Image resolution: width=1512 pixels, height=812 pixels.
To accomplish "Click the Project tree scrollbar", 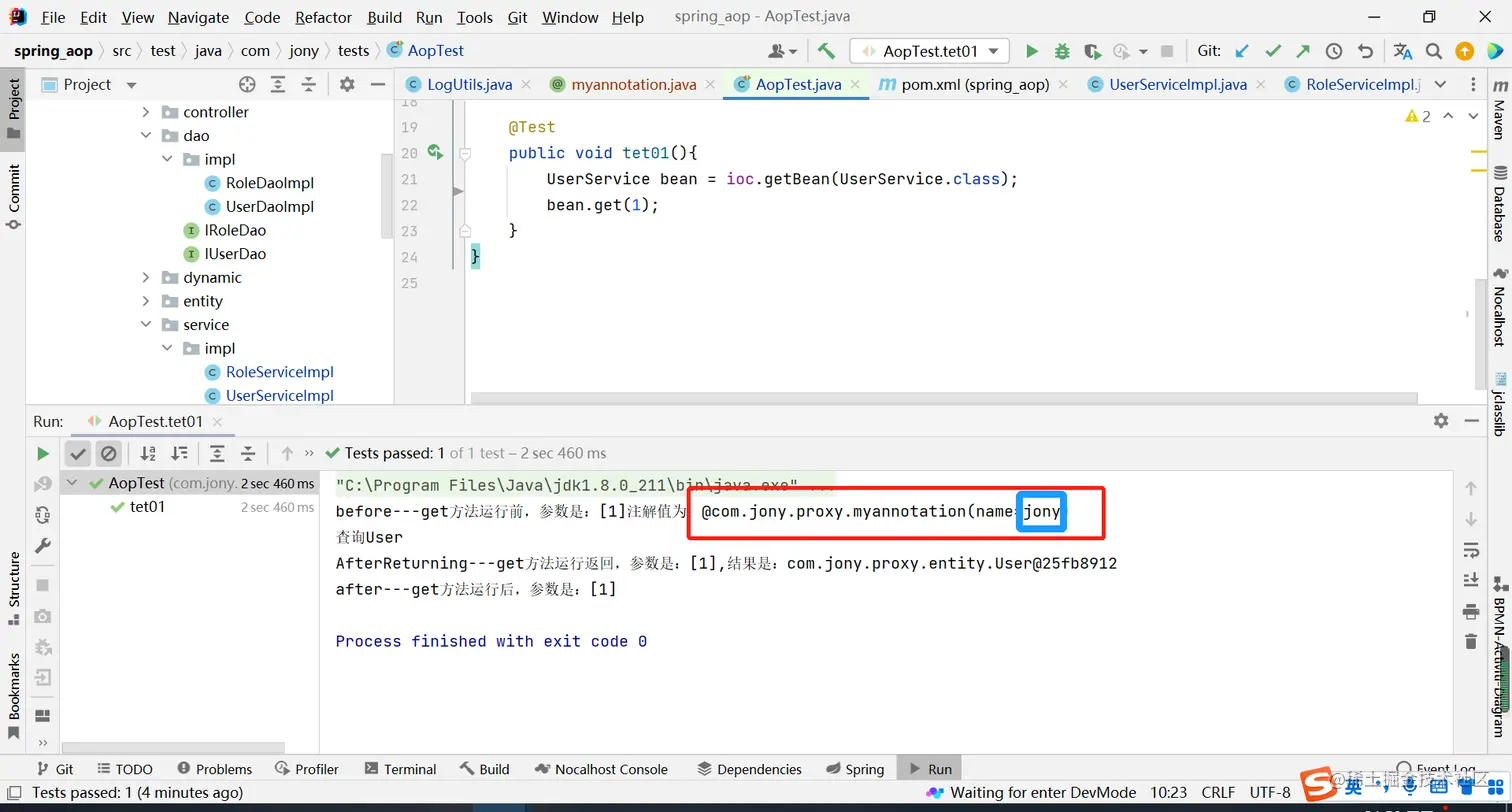I will (387, 194).
